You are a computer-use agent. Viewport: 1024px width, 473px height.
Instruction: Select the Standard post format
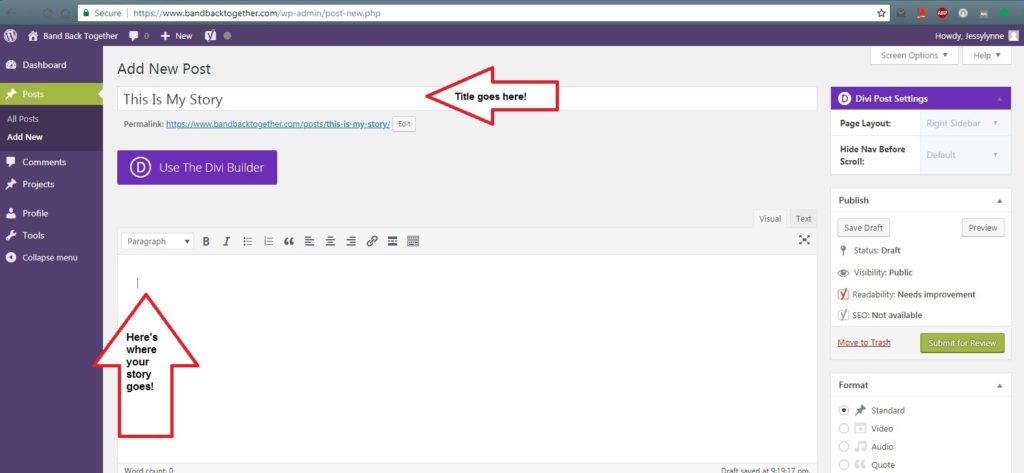pyautogui.click(x=844, y=410)
